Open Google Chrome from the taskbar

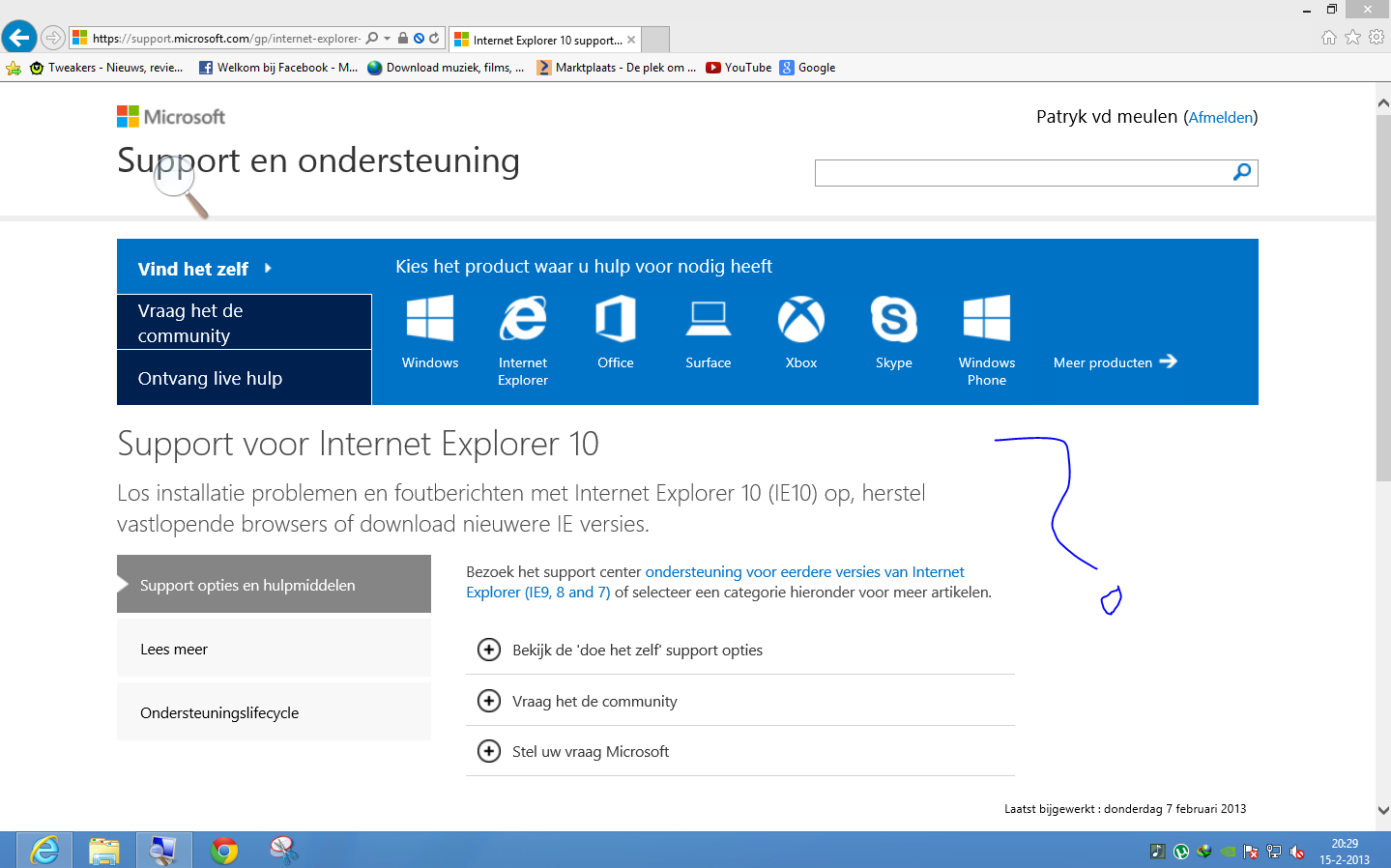(223, 850)
